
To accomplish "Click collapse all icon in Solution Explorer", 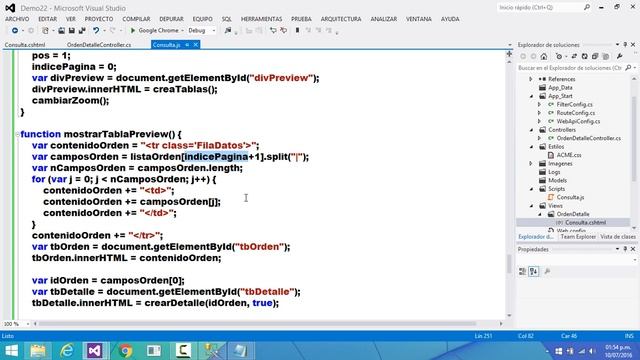I will point(595,56).
